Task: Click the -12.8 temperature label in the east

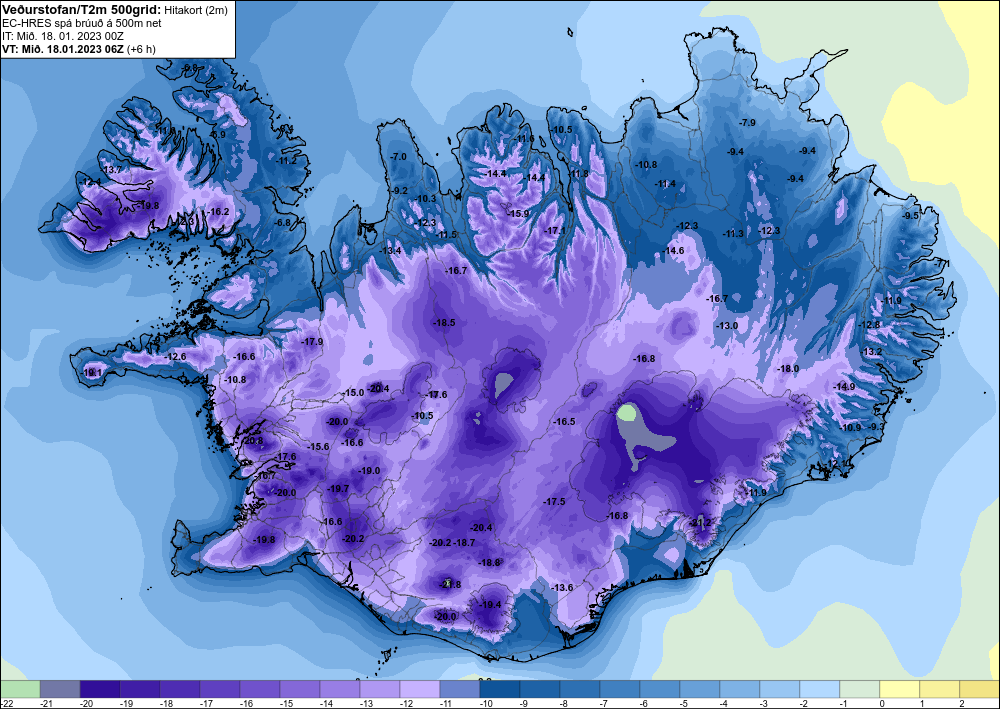Action: [x=869, y=325]
